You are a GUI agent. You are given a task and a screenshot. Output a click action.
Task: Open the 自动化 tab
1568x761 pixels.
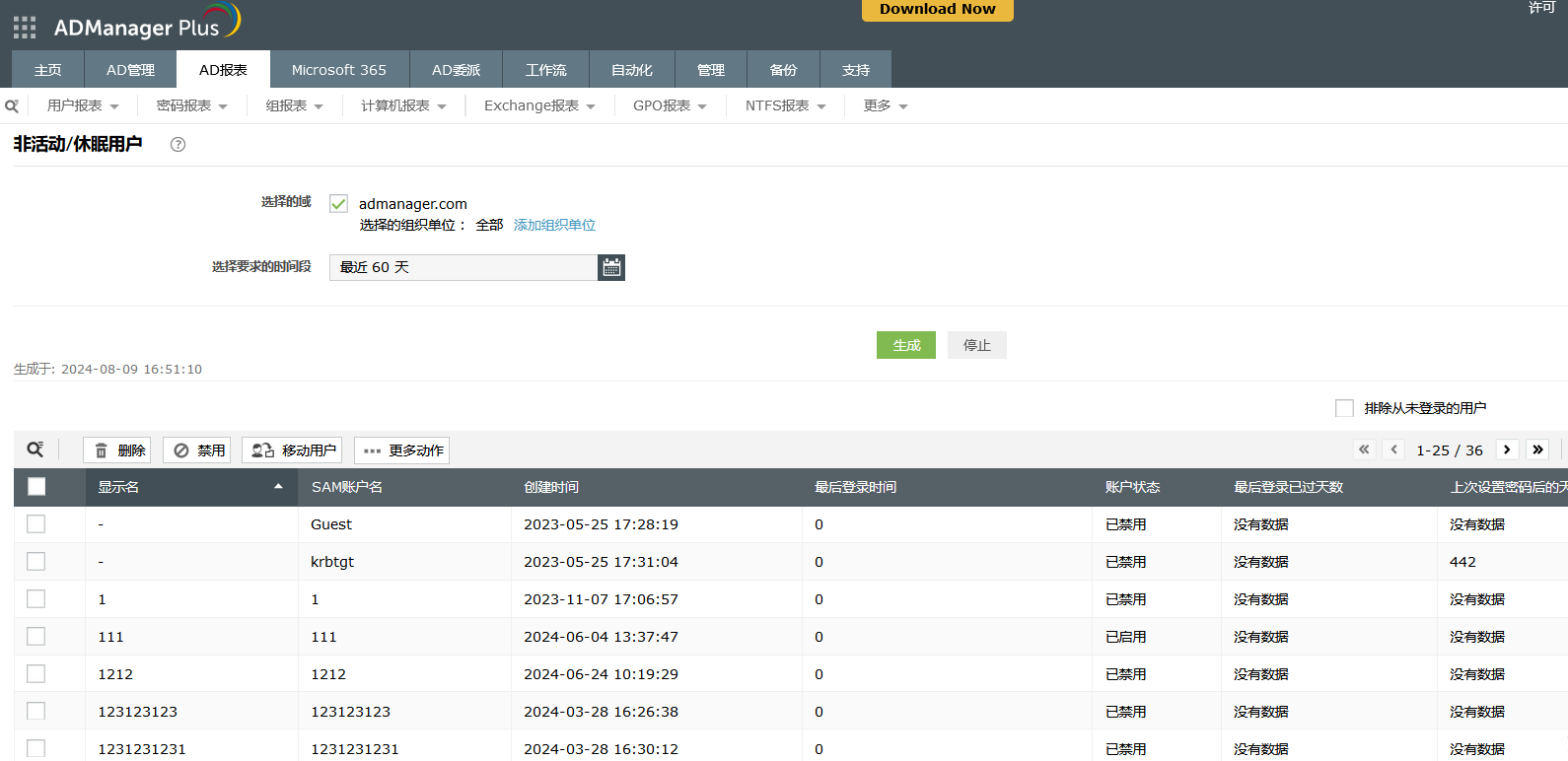click(631, 70)
